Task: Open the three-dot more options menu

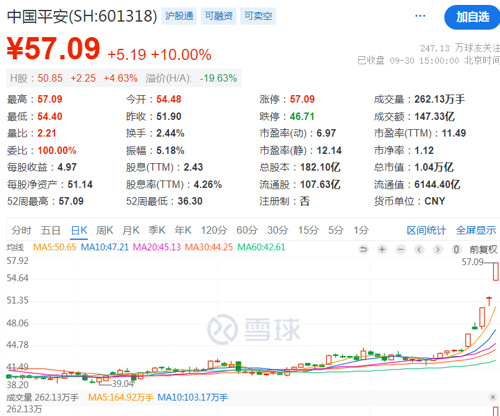Action: (x=420, y=16)
